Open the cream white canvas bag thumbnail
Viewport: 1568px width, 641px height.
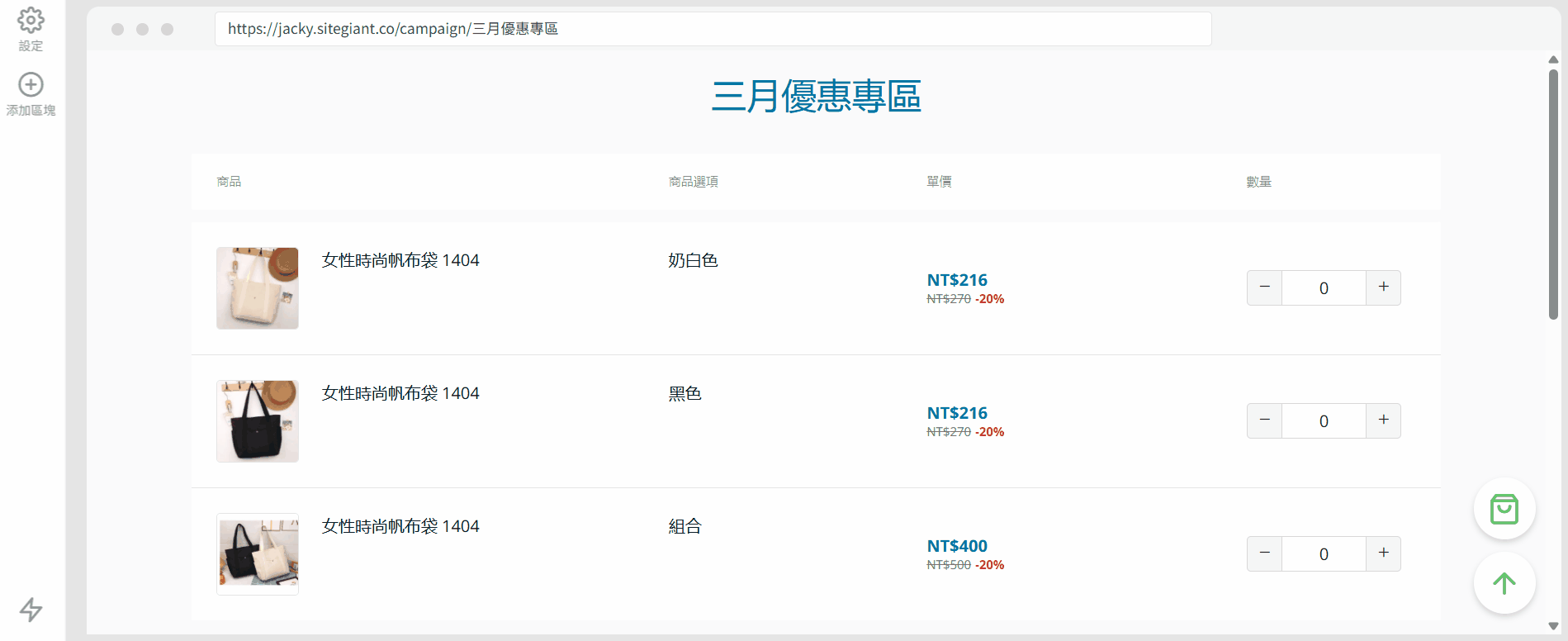click(x=258, y=288)
